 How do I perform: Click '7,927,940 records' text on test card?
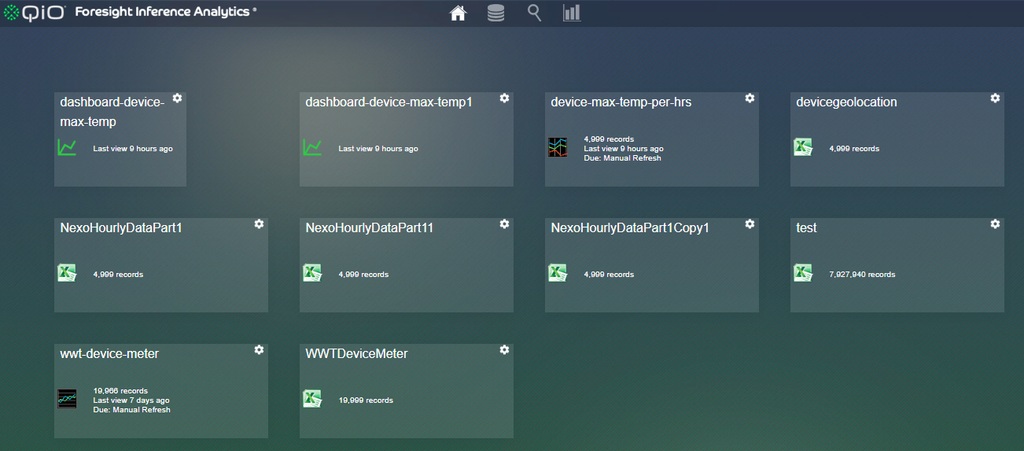(x=862, y=274)
